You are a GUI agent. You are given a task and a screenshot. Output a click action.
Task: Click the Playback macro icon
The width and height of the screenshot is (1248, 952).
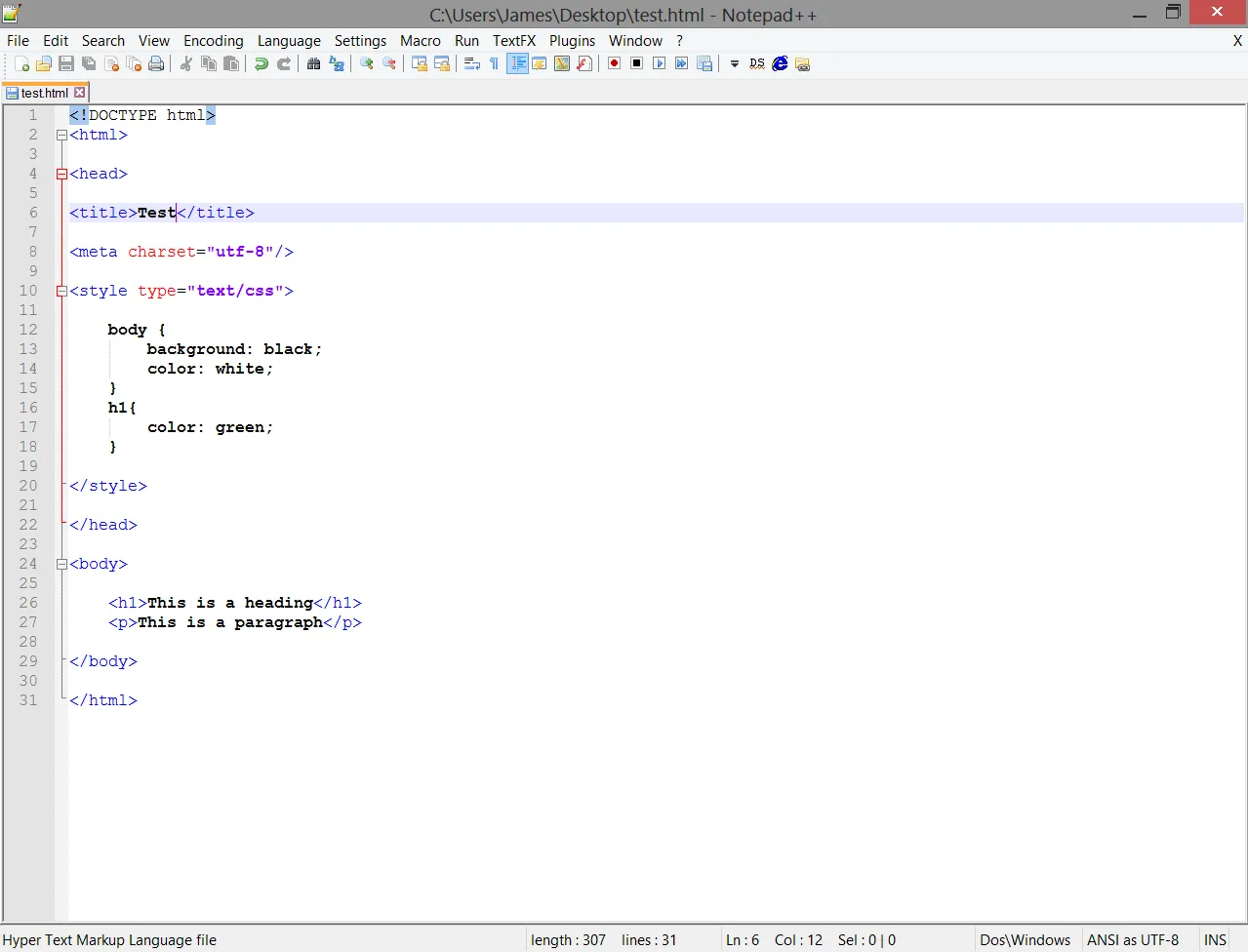[x=659, y=64]
